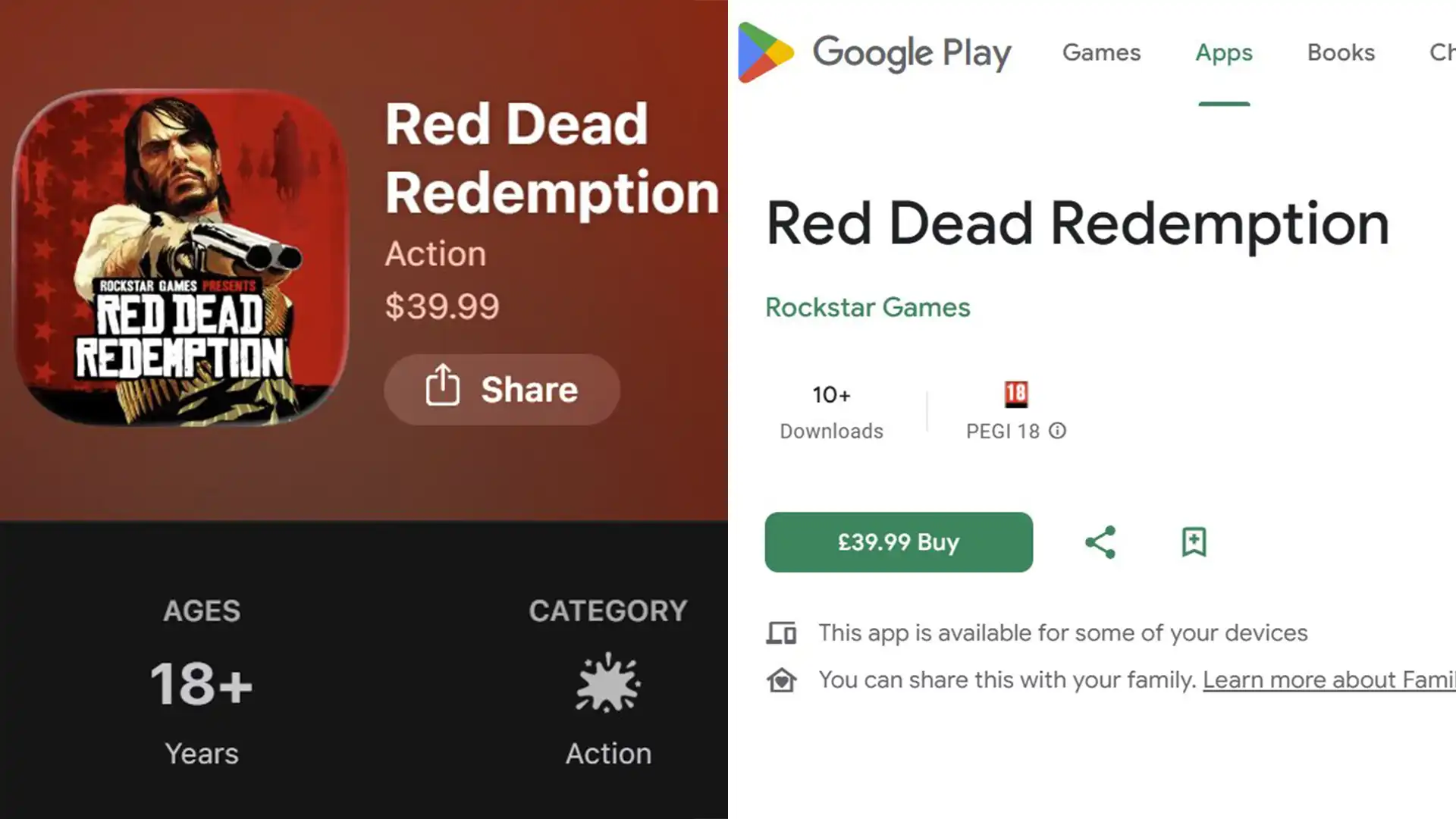1456x819 pixels.
Task: Click the Google Play logo
Action: click(x=872, y=52)
